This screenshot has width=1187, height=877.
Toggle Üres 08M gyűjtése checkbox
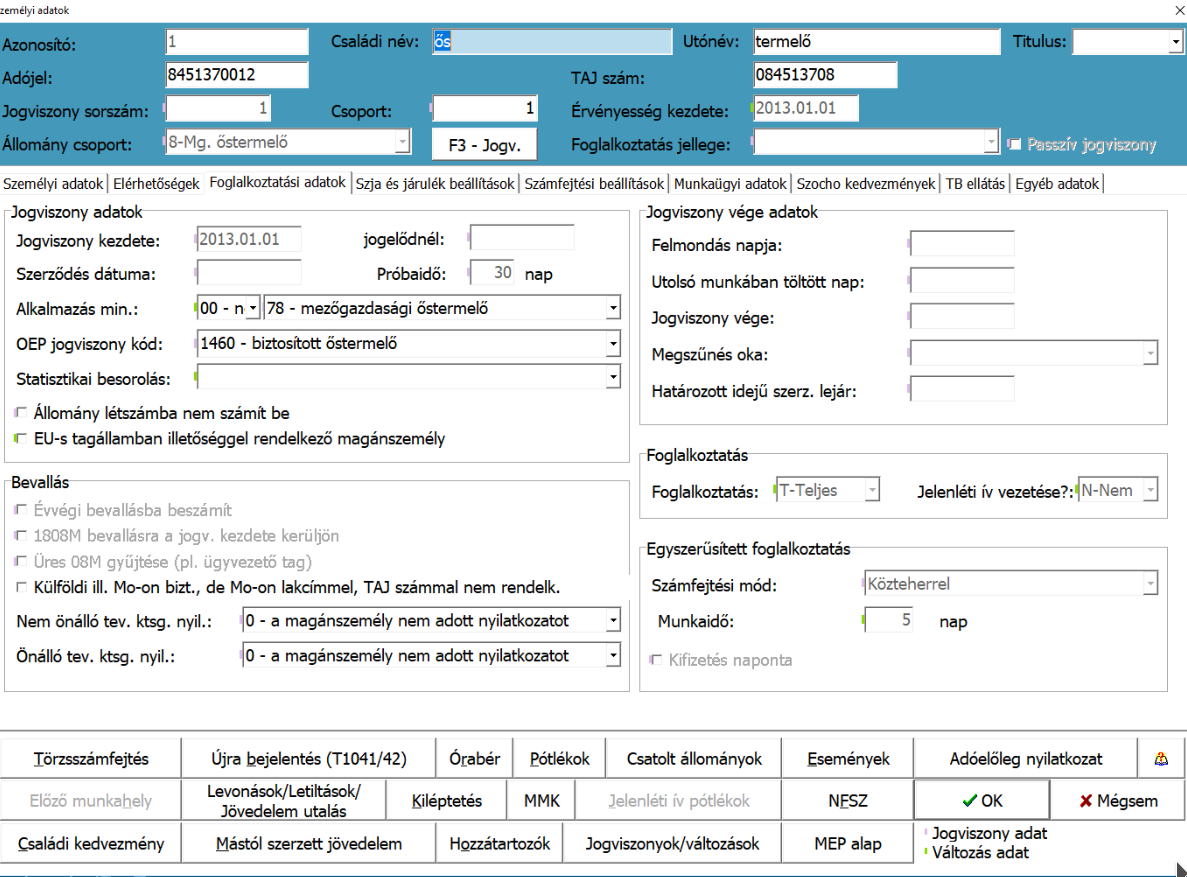tap(21, 561)
